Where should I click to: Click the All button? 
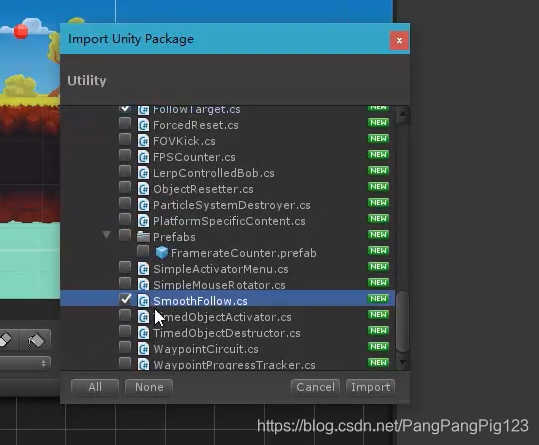point(95,387)
